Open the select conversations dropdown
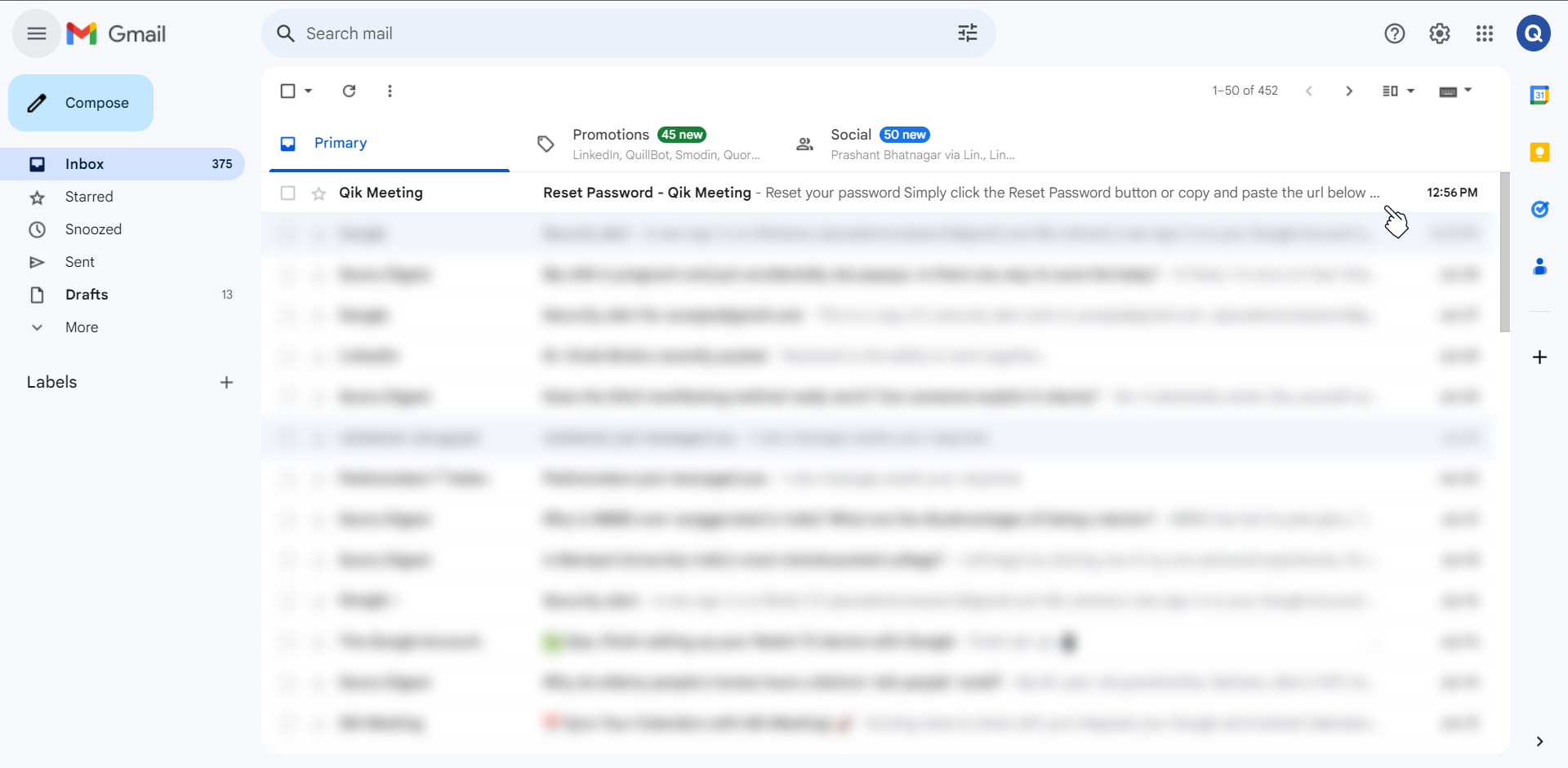 tap(307, 91)
